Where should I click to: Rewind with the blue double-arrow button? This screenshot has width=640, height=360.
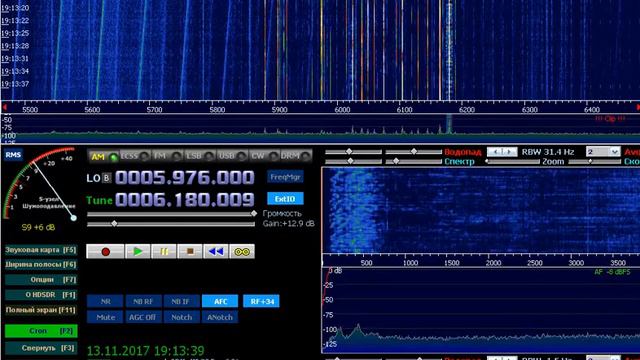coord(216,251)
